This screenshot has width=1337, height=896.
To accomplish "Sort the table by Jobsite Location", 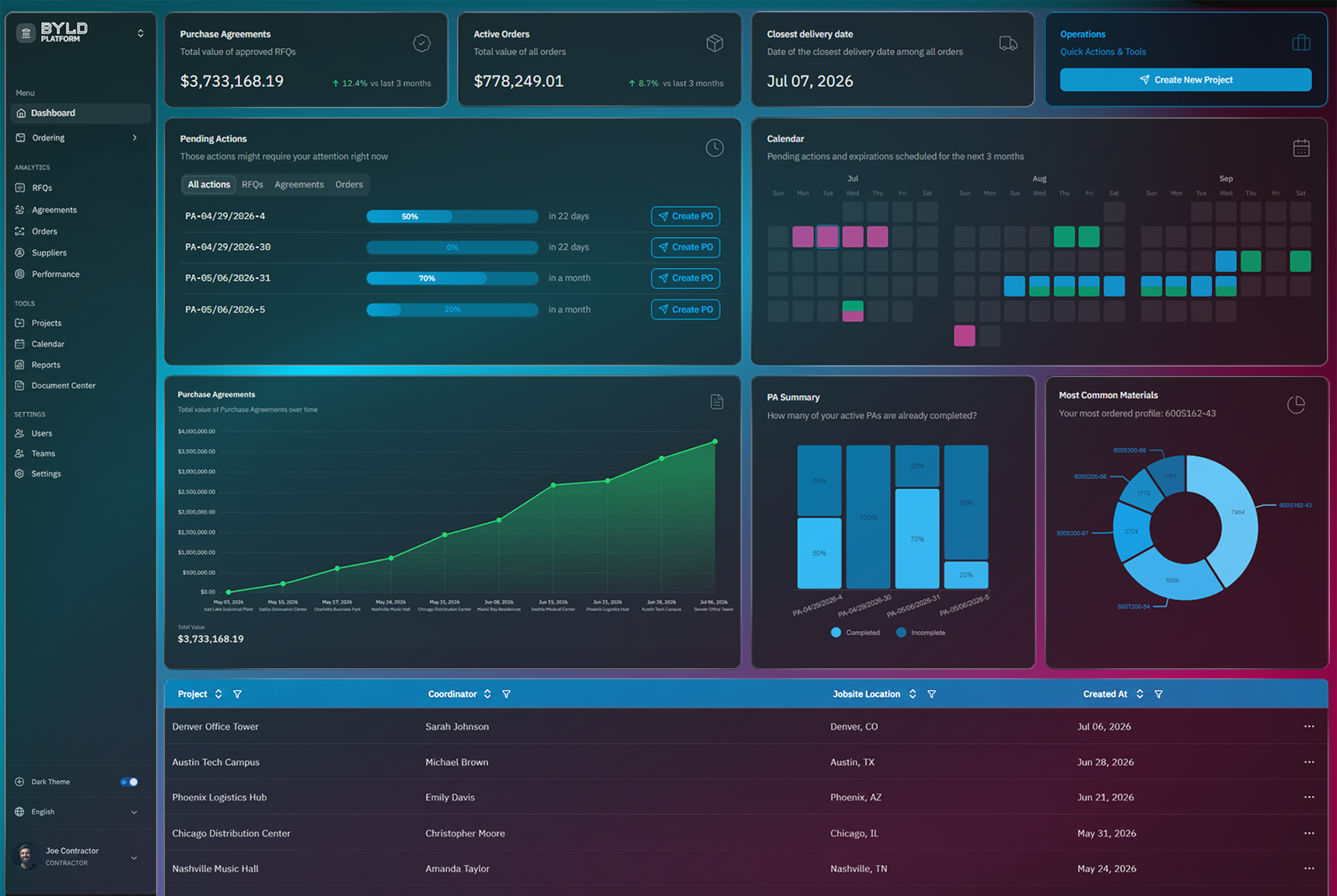I will click(913, 695).
